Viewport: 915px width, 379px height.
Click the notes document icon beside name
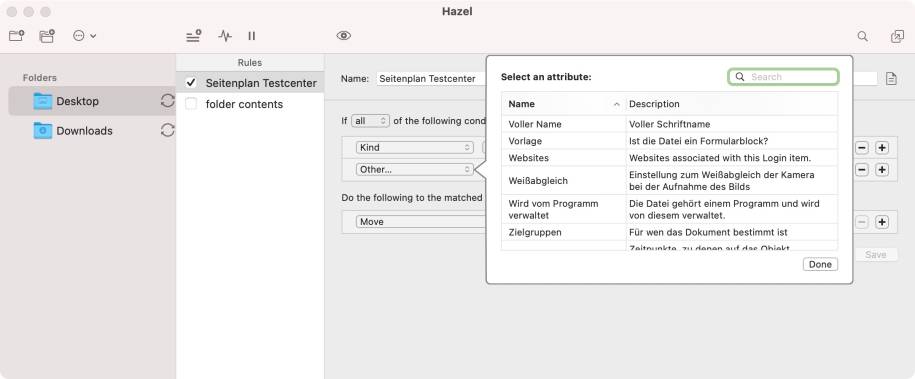891,78
